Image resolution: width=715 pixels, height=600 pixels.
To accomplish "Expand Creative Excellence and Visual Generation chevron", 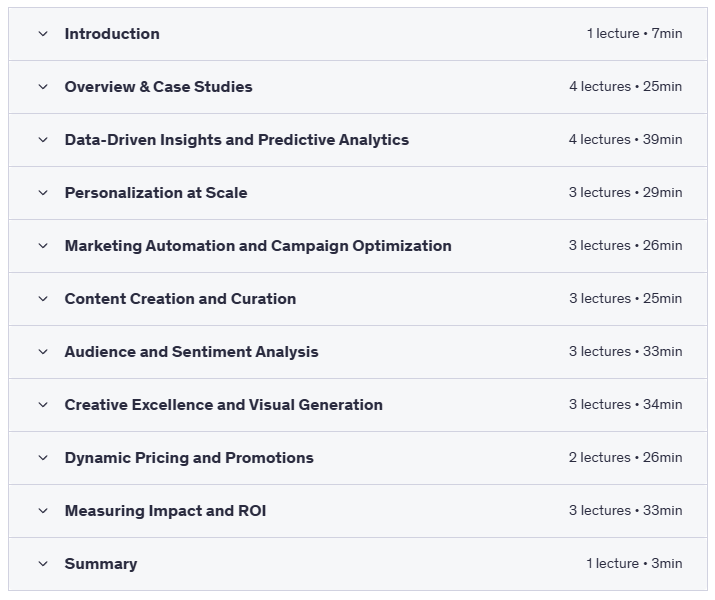I will 43,405.
